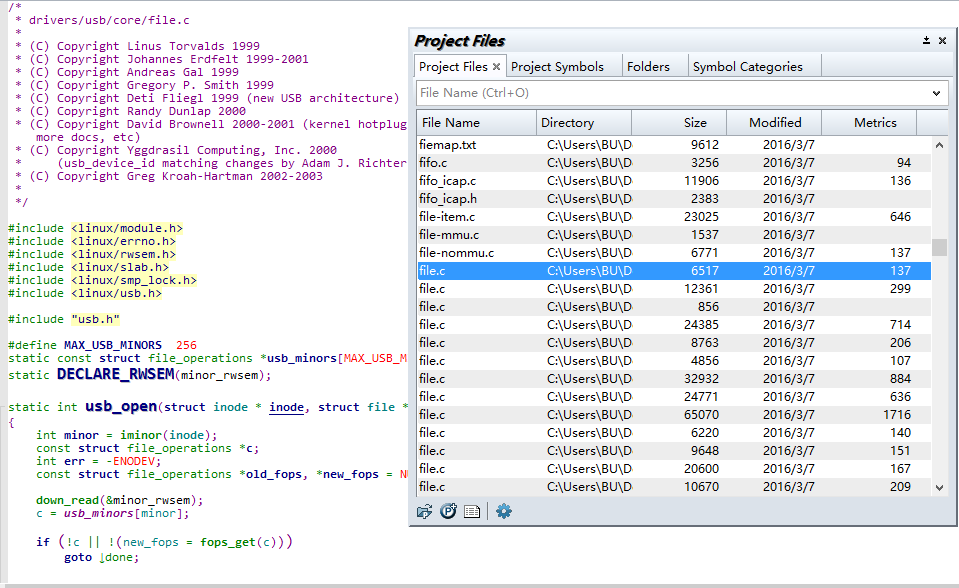Switch to the Project Symbols tab
This screenshot has height=588, width=959.
click(557, 67)
